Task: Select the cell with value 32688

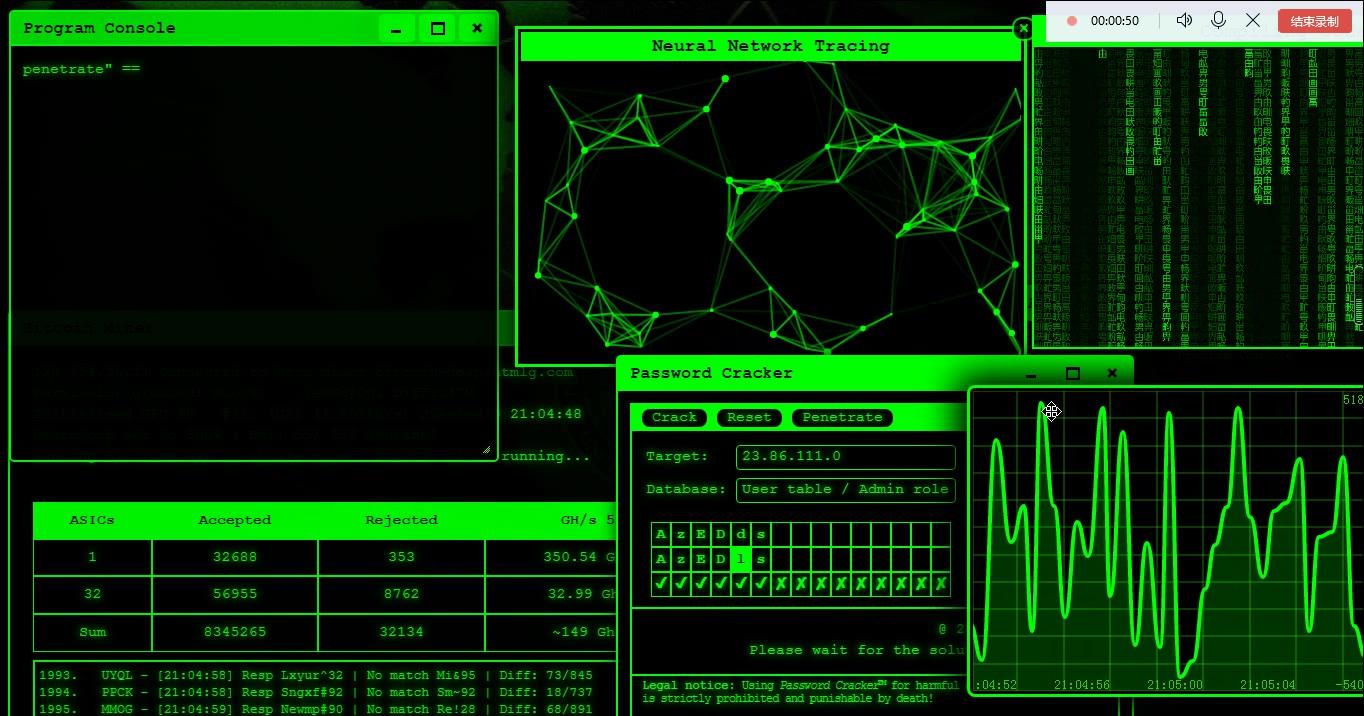Action: (x=235, y=557)
